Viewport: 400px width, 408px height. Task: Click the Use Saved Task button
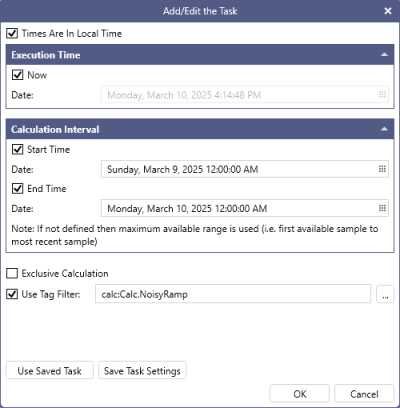50,370
